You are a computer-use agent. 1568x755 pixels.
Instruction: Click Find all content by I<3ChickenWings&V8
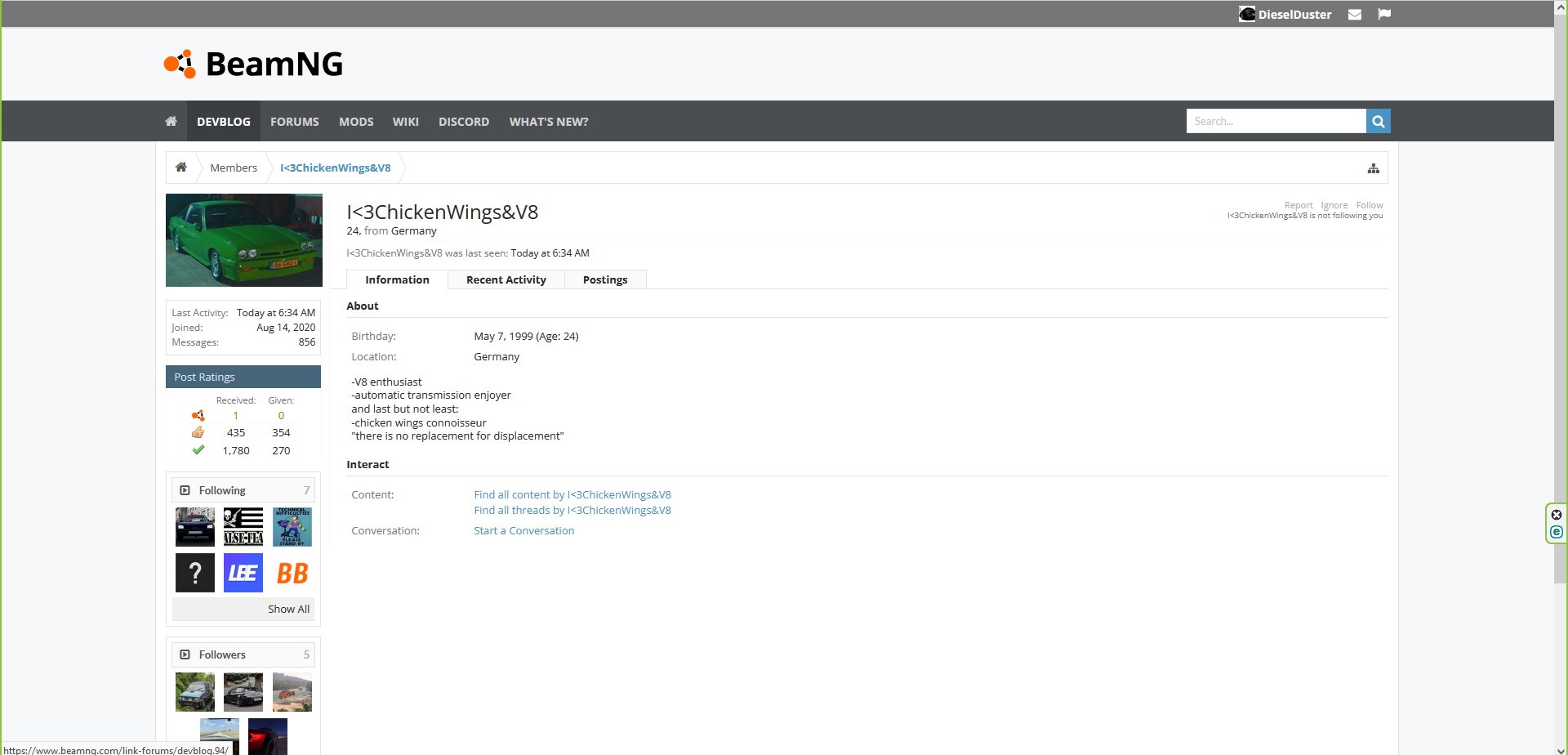572,494
